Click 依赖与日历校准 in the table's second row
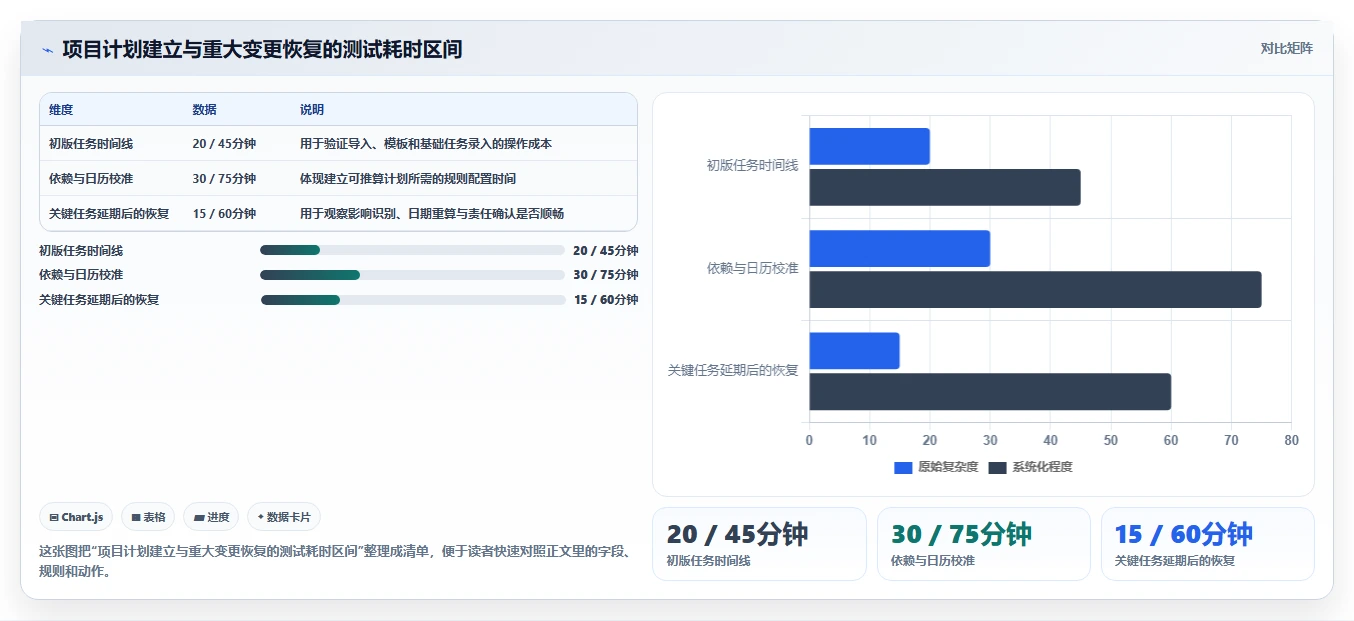This screenshot has height=621, width=1354. pyautogui.click(x=91, y=179)
